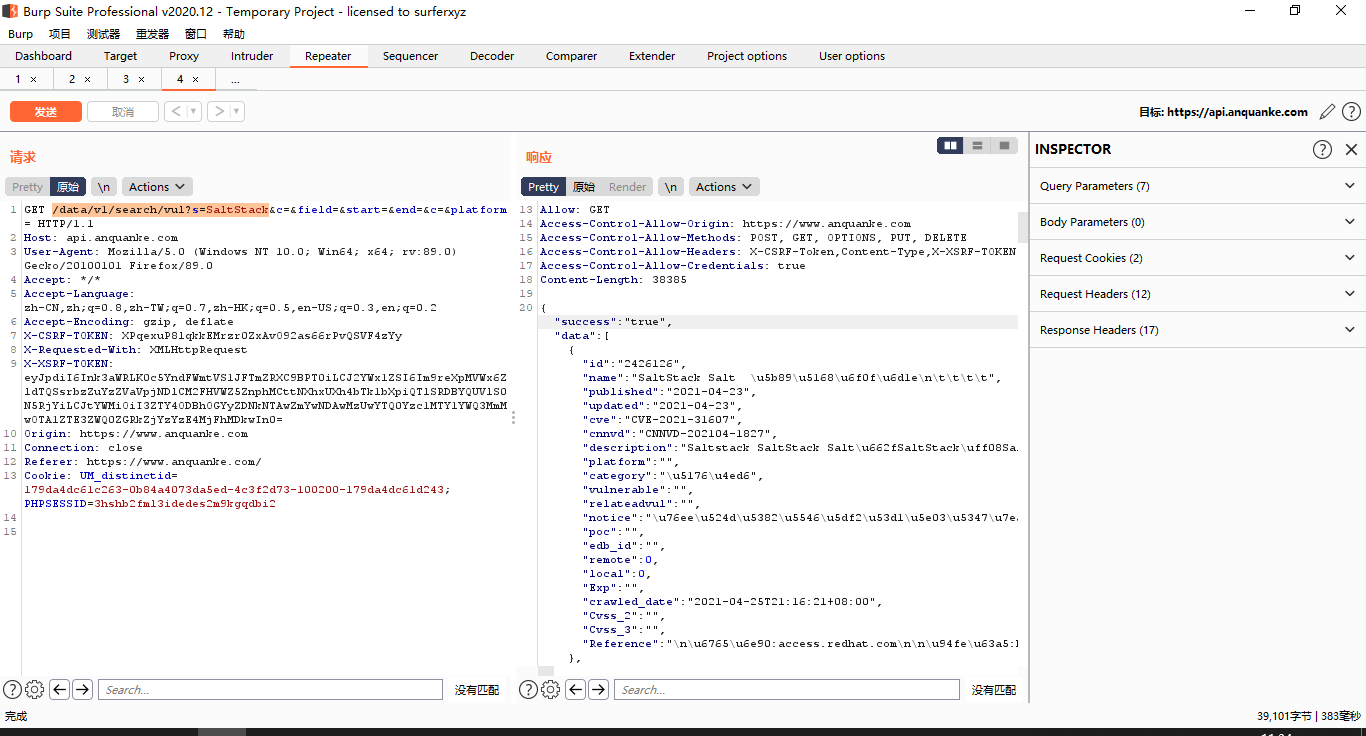Open history dropdown beside the back arrow
This screenshot has width=1366, height=736.
[x=194, y=112]
